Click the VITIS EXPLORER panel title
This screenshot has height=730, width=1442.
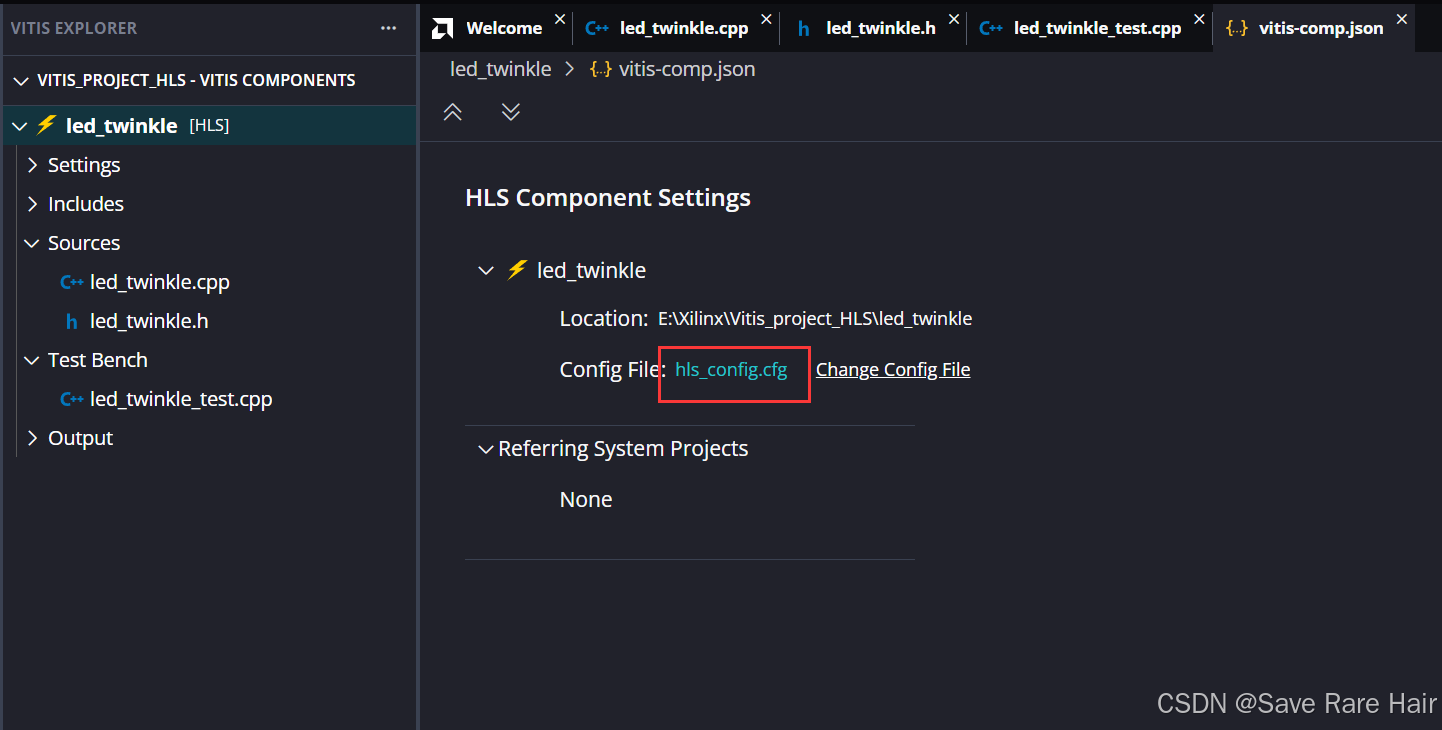(x=74, y=28)
